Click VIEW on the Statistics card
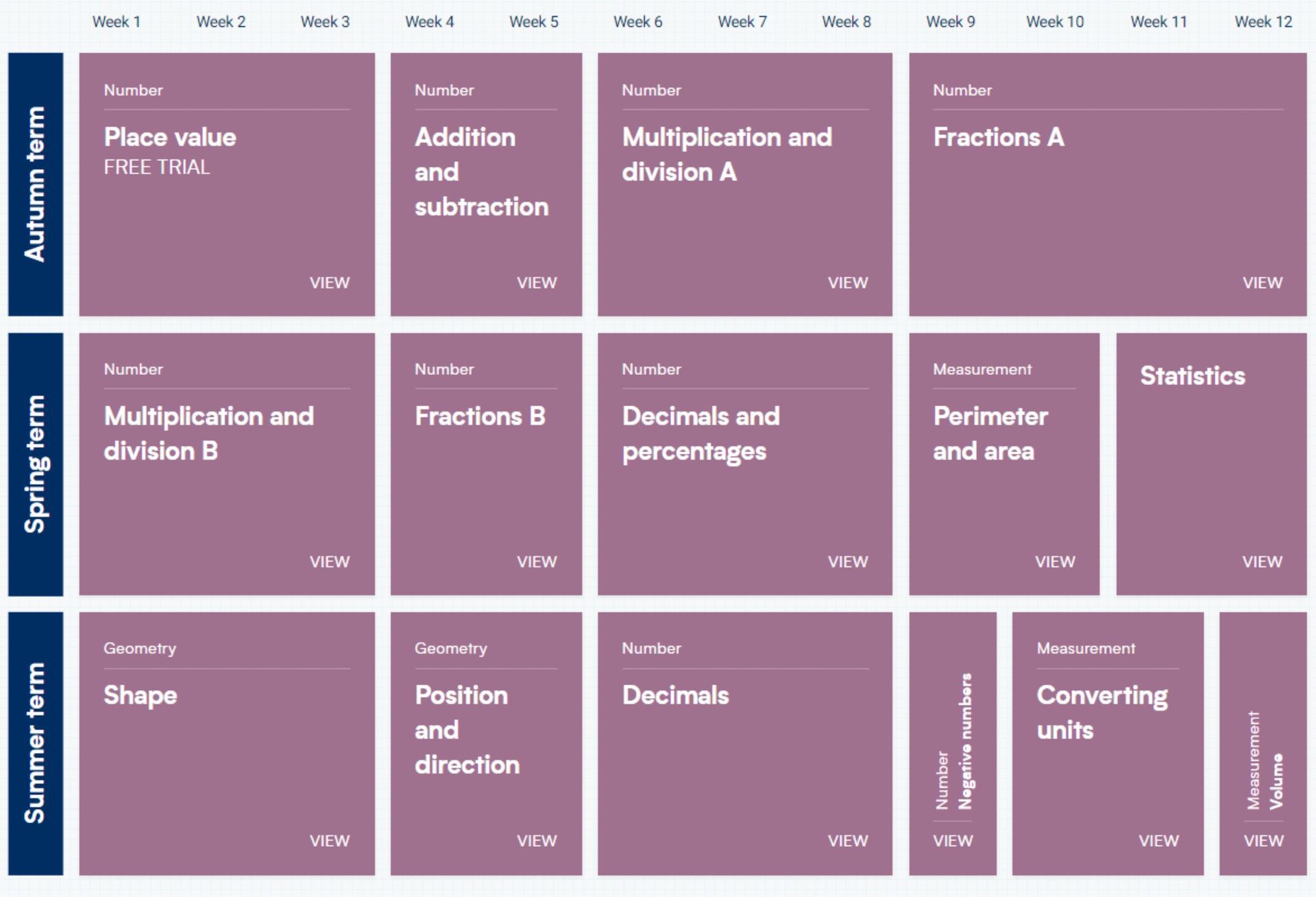The image size is (1316, 897). [x=1263, y=562]
